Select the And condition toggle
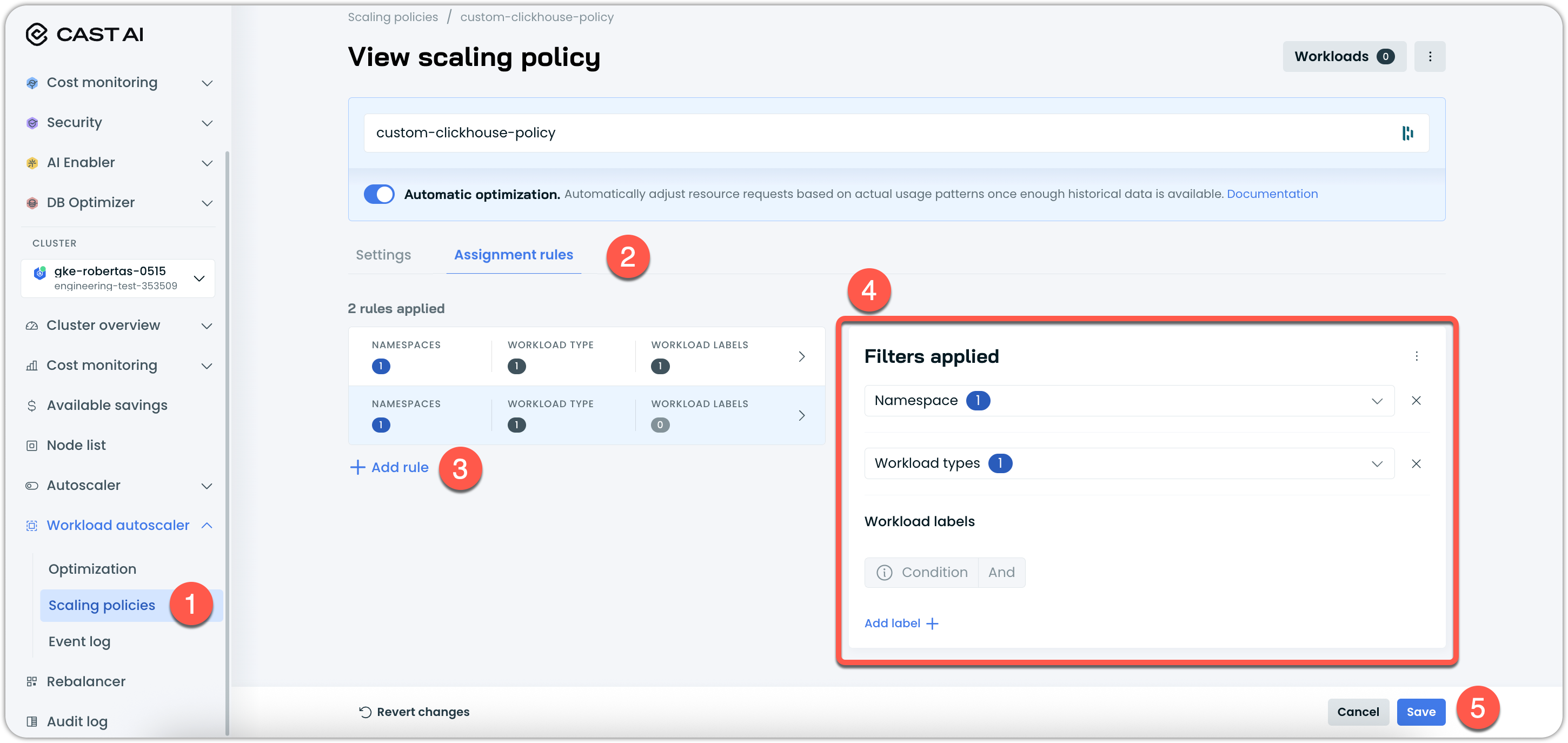1568x743 pixels. [x=1001, y=573]
